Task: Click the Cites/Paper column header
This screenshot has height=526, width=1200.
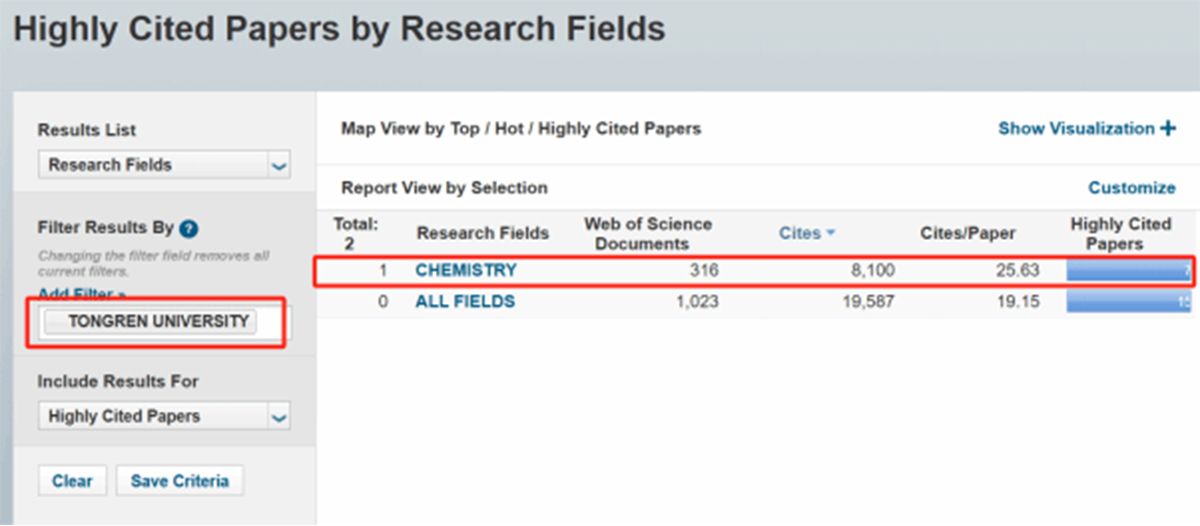Action: point(967,233)
